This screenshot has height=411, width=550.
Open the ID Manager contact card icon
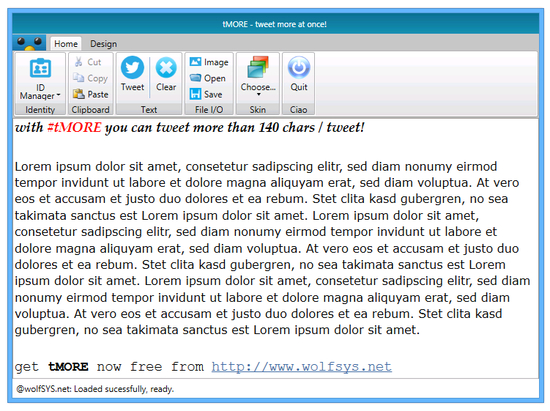pyautogui.click(x=40, y=68)
